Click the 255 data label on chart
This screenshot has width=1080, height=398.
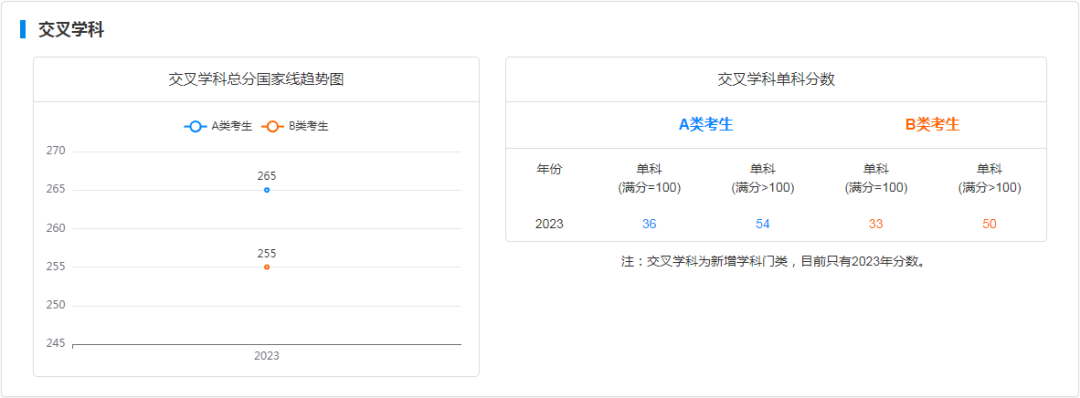tap(267, 253)
